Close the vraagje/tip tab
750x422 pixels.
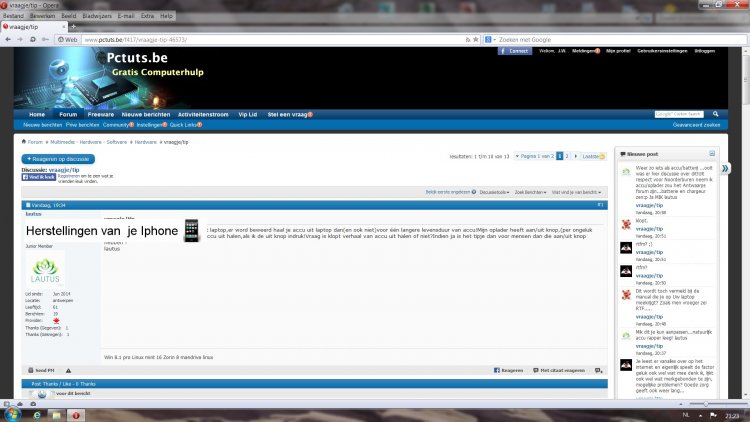coord(64,27)
